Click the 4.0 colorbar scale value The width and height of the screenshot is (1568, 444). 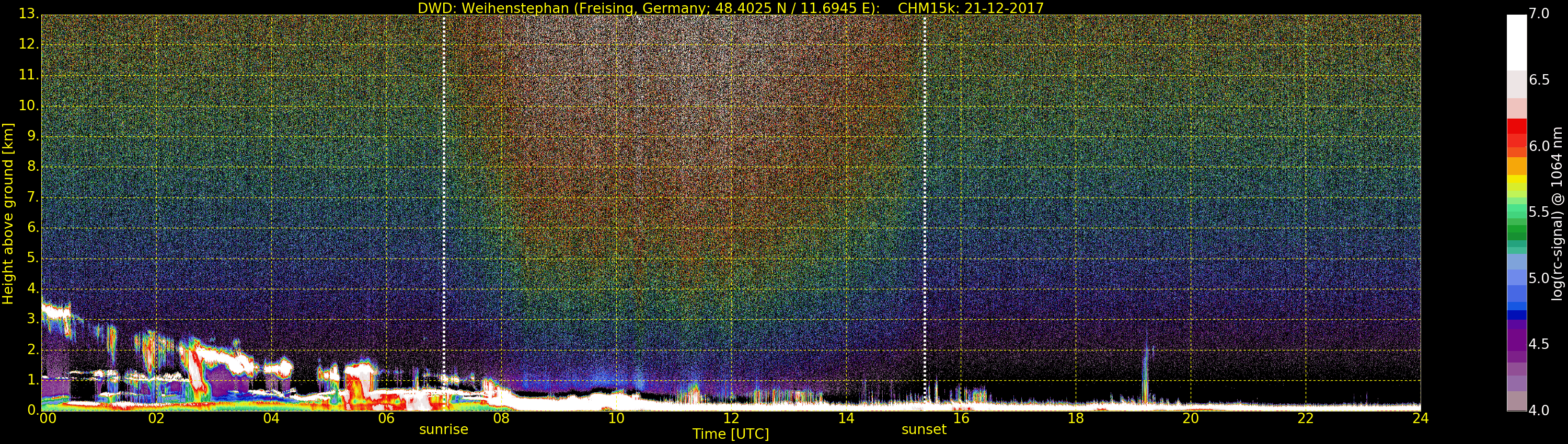point(1539,411)
